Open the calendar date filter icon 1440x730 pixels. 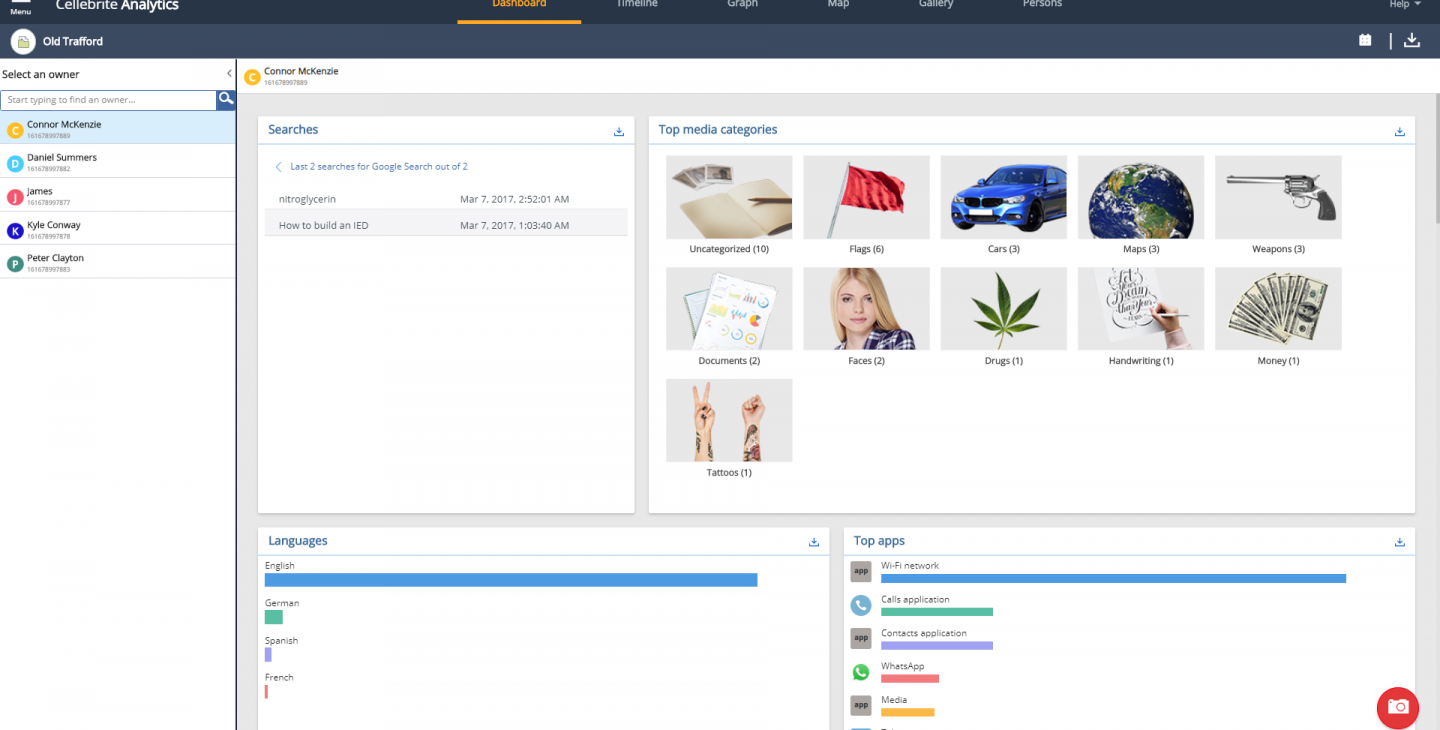[1365, 41]
